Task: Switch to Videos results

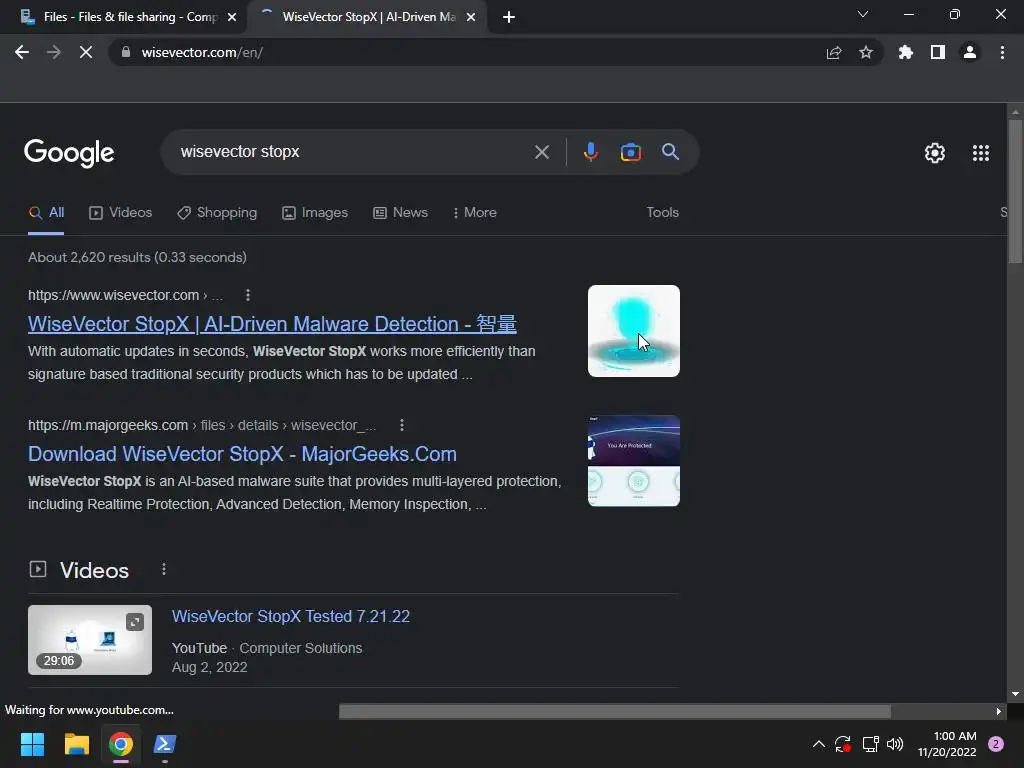Action: pyautogui.click(x=121, y=212)
